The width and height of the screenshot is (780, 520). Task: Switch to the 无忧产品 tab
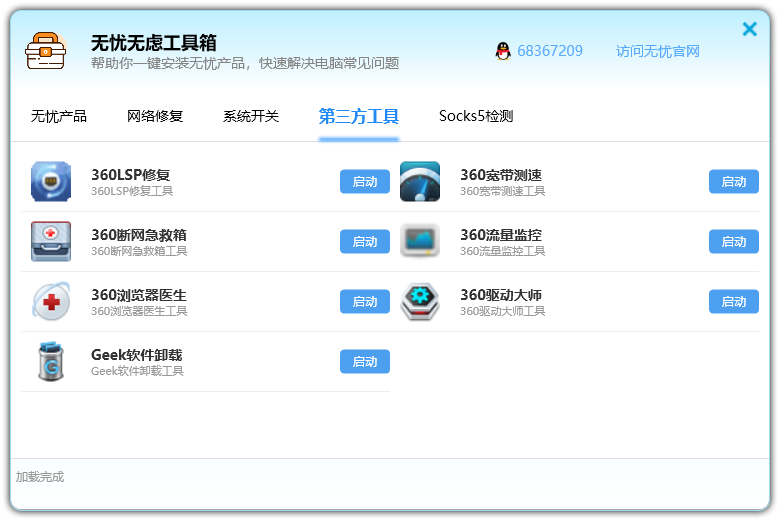coord(59,116)
